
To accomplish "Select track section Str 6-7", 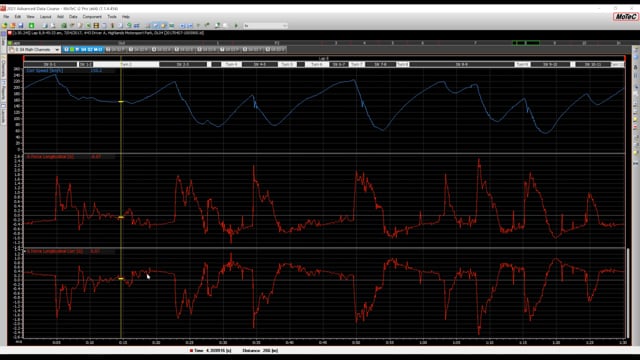I will click(339, 64).
